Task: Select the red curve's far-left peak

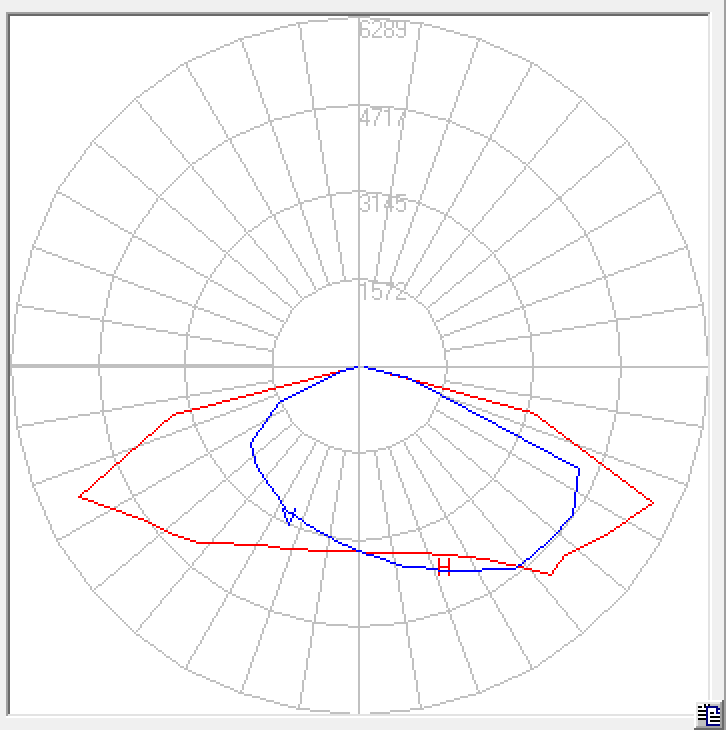Action: click(x=79, y=496)
